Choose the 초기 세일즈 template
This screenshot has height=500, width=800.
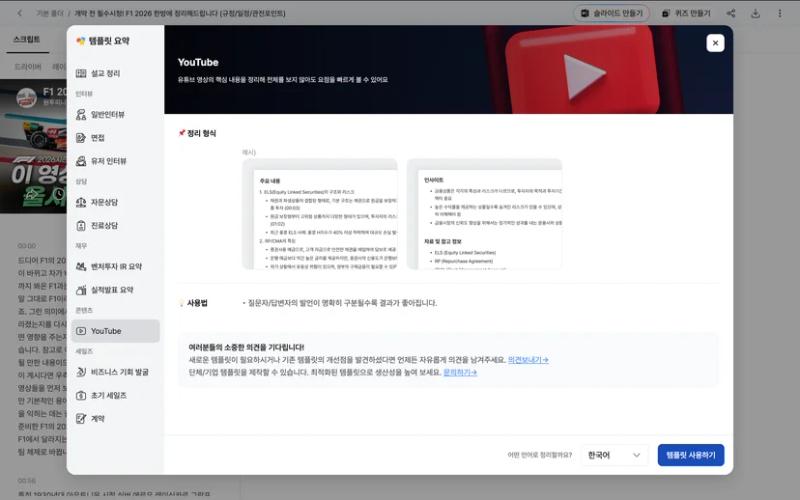115,395
